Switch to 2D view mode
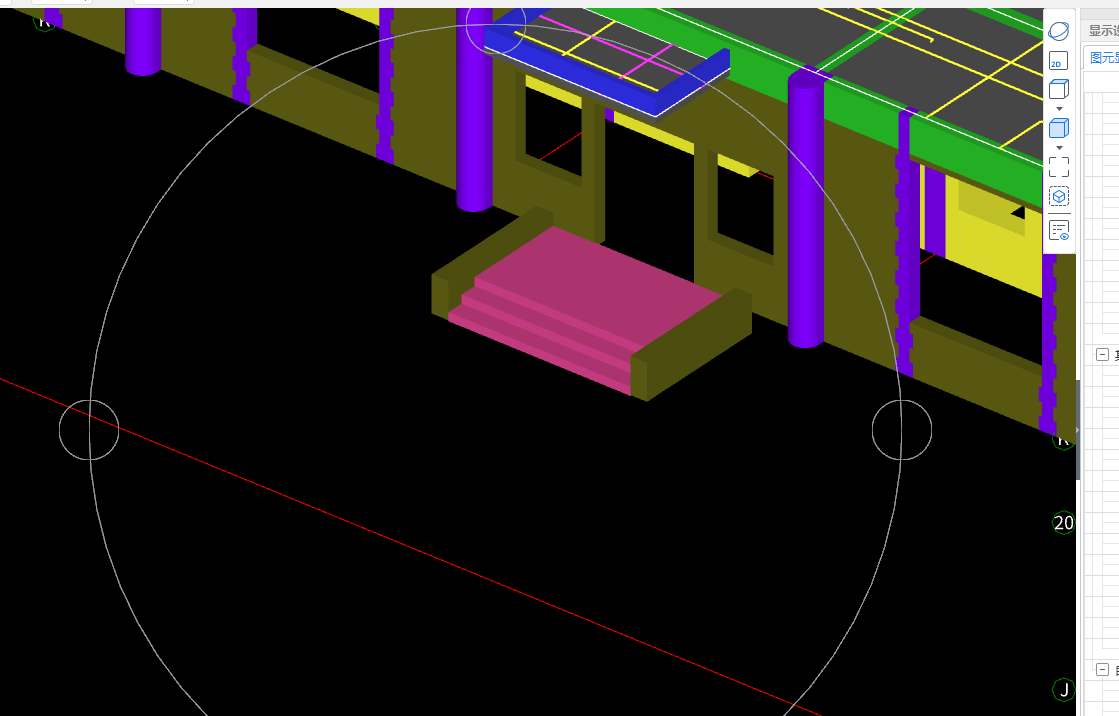The width and height of the screenshot is (1119, 716). coord(1059,61)
